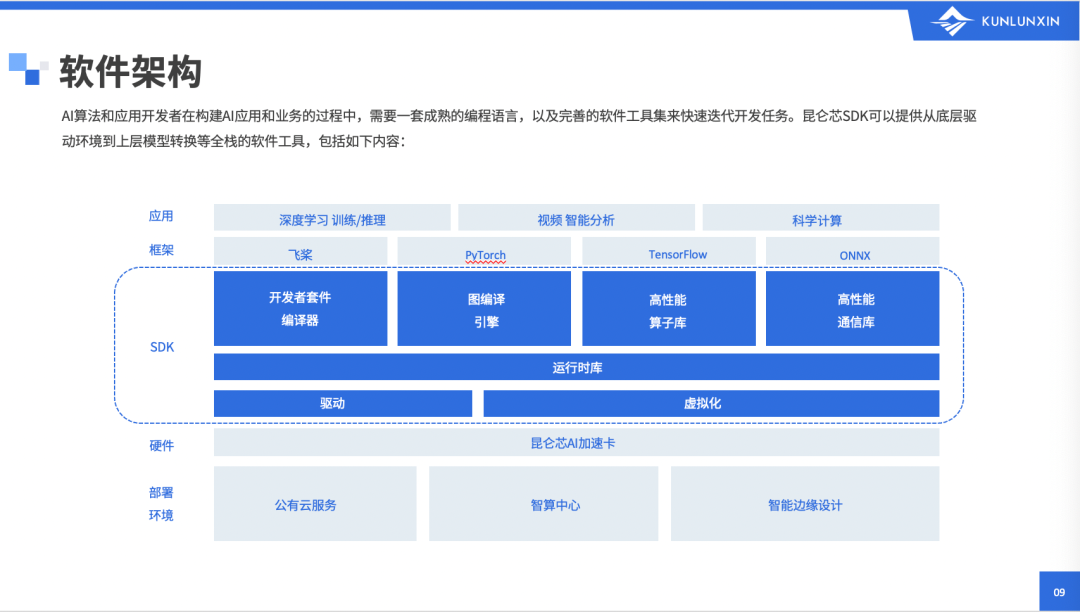Click the KUNLUNXIN brand text
The width and height of the screenshot is (1080, 612).
tap(1020, 21)
